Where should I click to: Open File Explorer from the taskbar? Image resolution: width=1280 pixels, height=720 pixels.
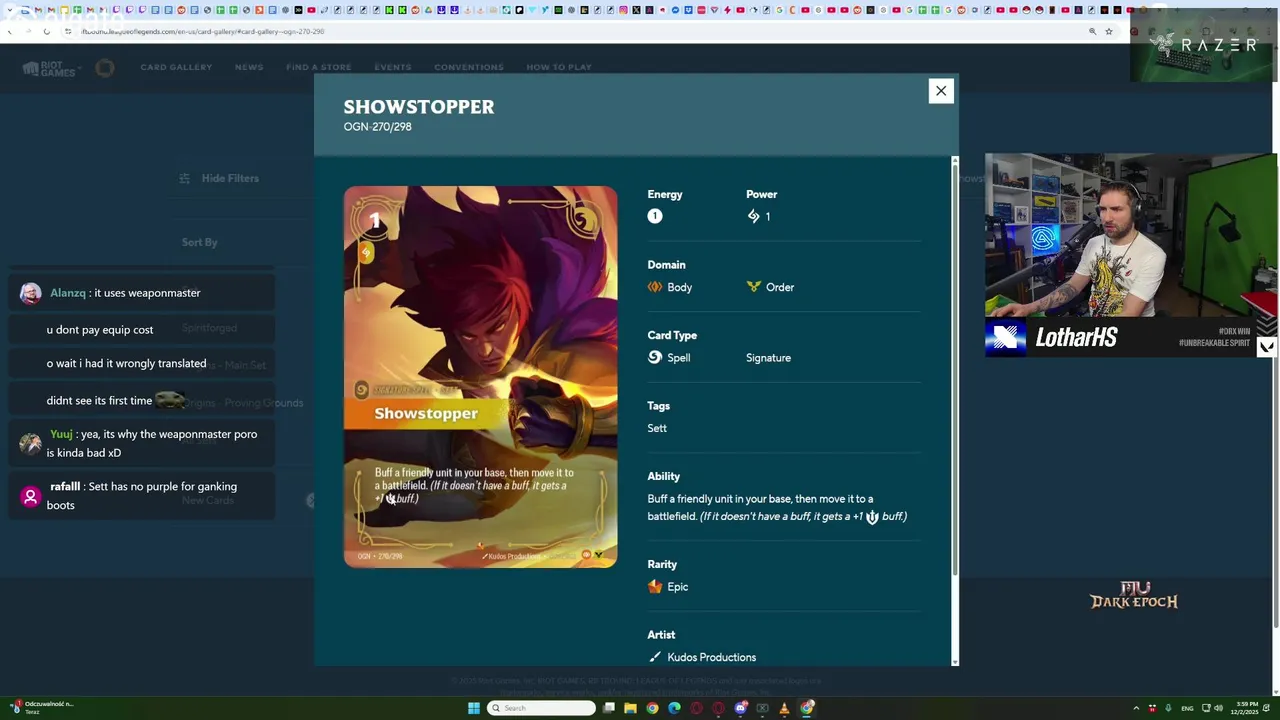click(630, 708)
